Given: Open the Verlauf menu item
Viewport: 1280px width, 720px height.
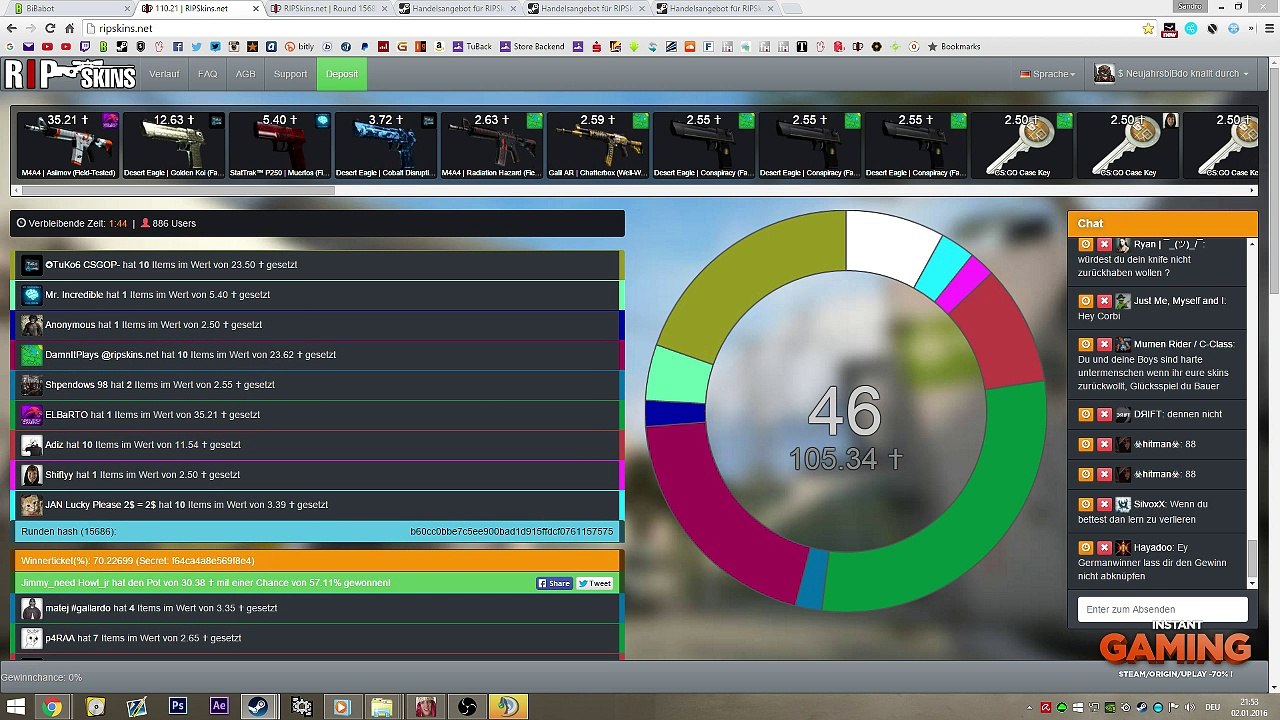Looking at the screenshot, I should pyautogui.click(x=164, y=74).
